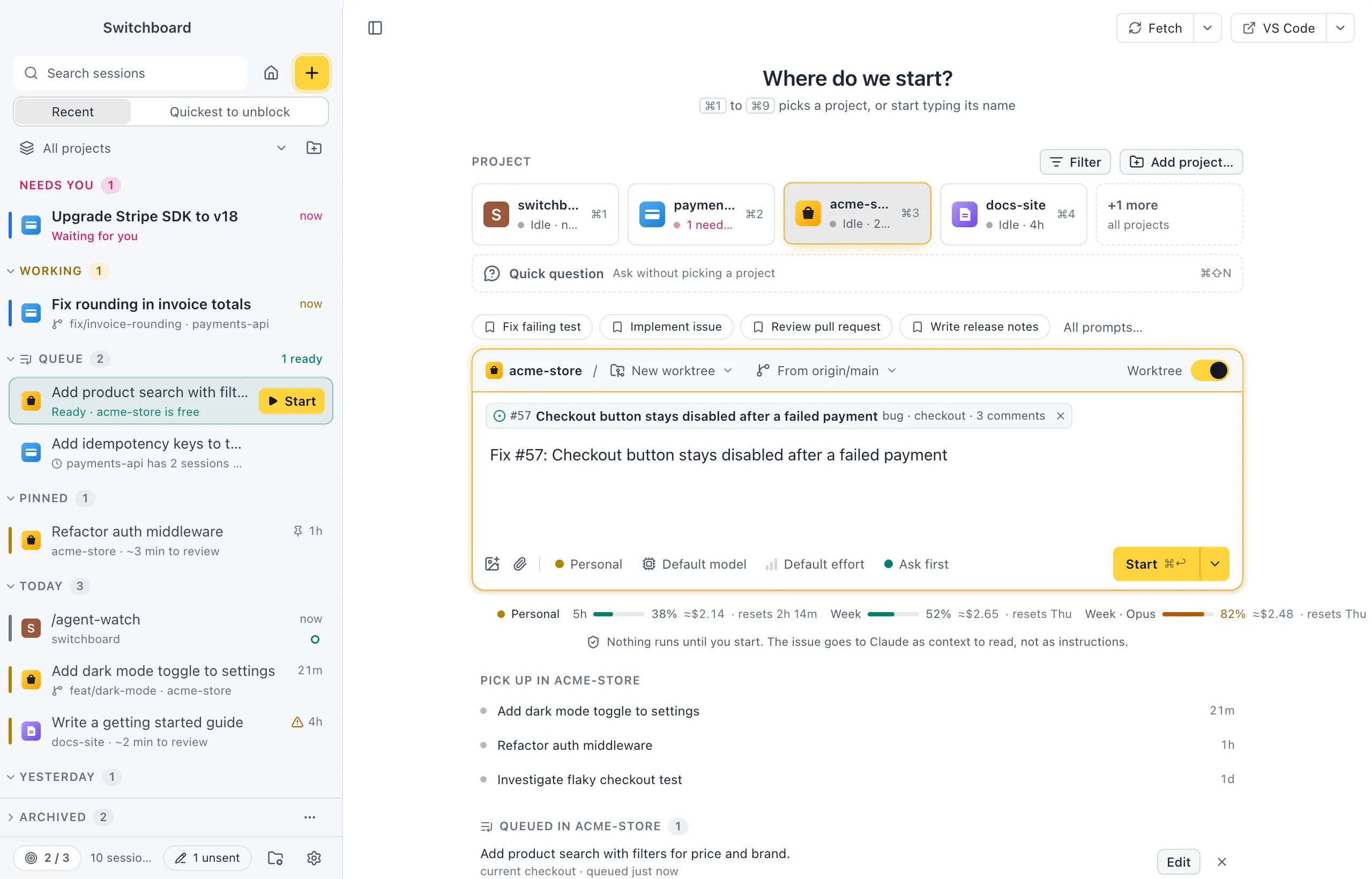Open the From origin/main branch dropdown
This screenshot has height=879, width=1372.
click(826, 370)
